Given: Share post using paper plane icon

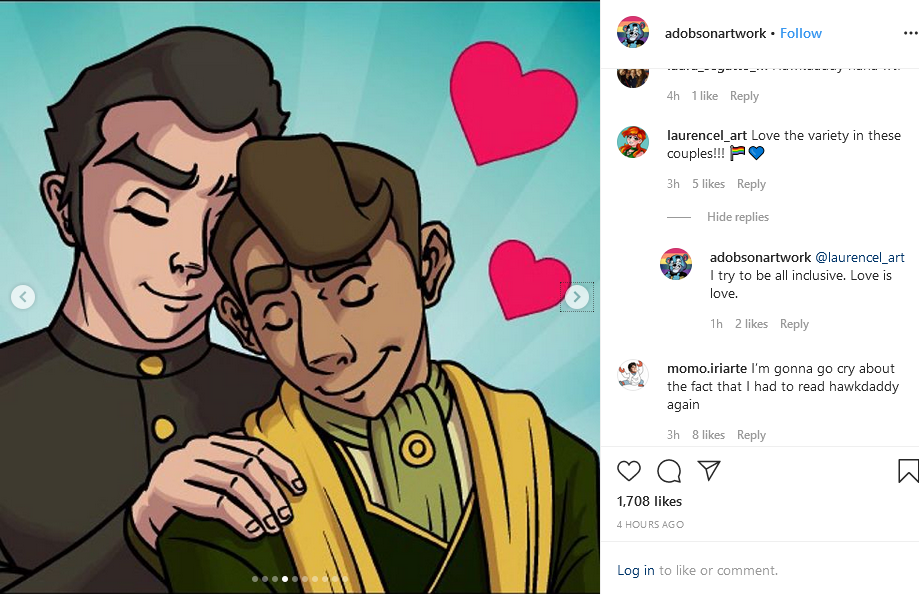Looking at the screenshot, I should tap(709, 470).
